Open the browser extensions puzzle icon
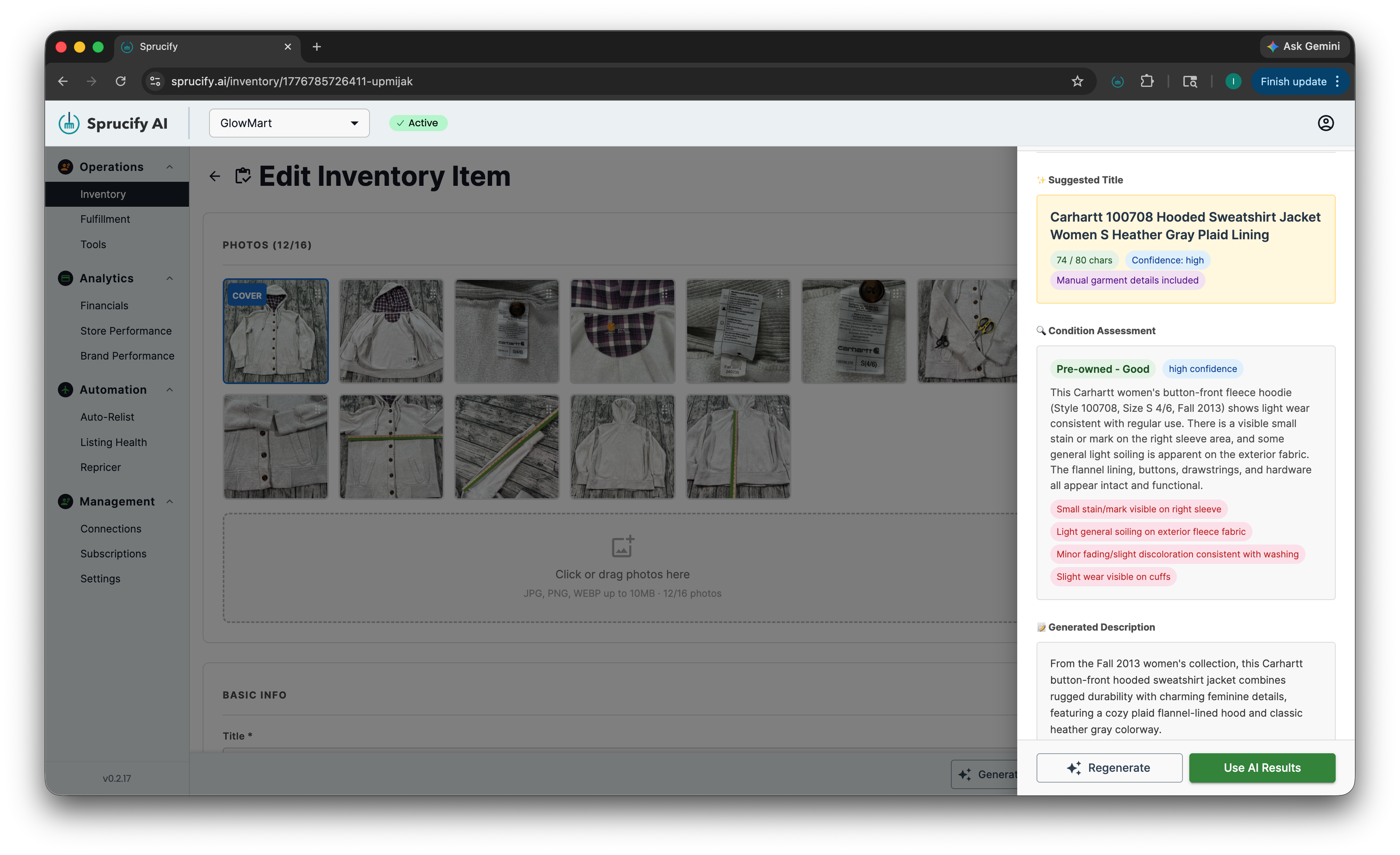This screenshot has width=1400, height=855. pos(1147,81)
